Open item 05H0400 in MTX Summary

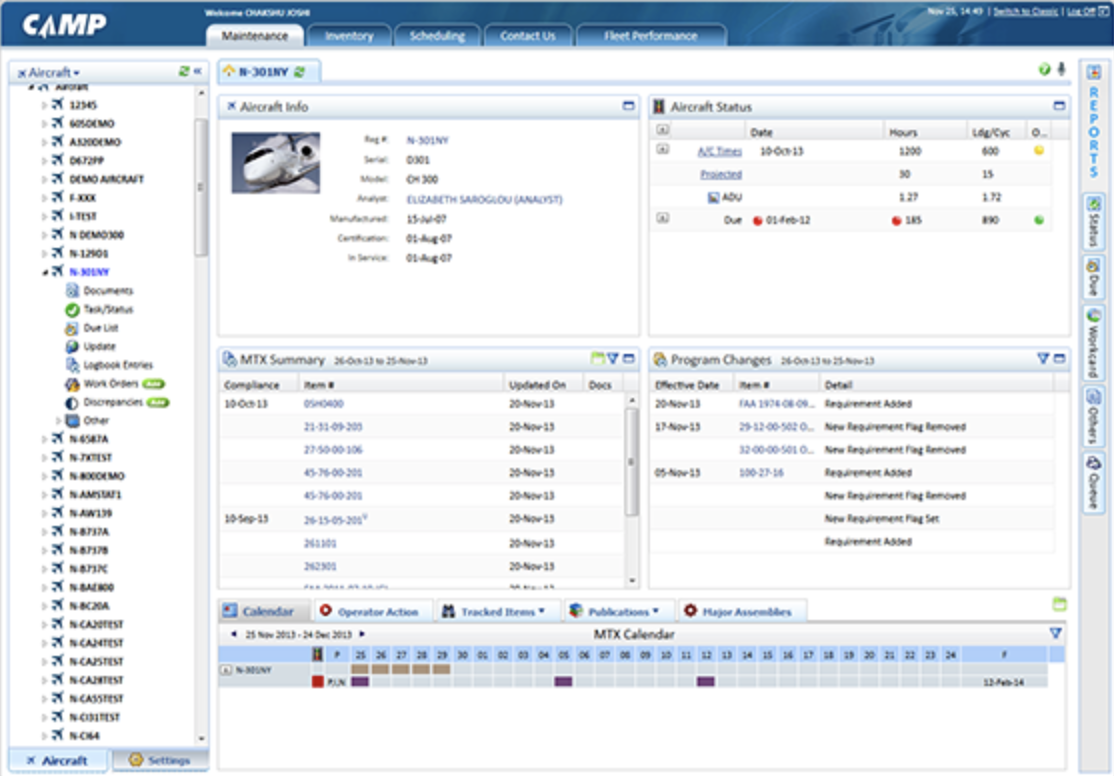[x=323, y=404]
